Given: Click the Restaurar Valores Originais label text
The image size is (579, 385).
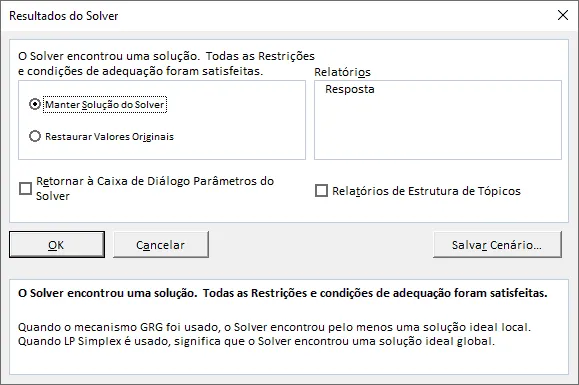Looking at the screenshot, I should pos(109,137).
